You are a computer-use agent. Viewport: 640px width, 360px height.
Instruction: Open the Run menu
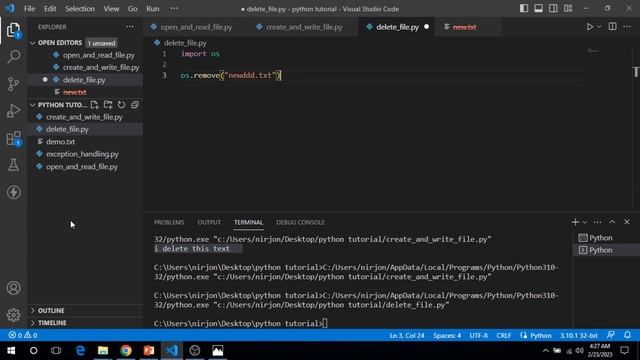[153, 9]
